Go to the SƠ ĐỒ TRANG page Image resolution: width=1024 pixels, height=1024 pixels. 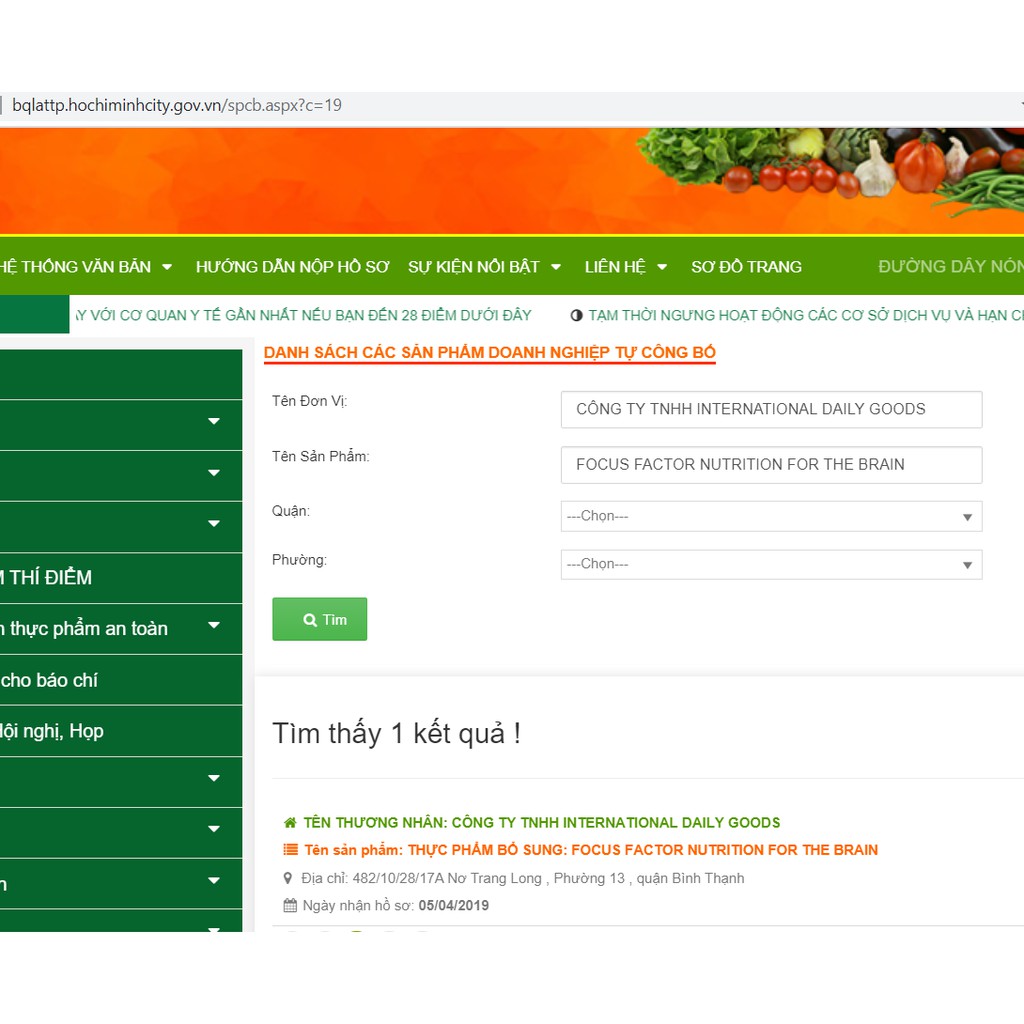pos(746,267)
